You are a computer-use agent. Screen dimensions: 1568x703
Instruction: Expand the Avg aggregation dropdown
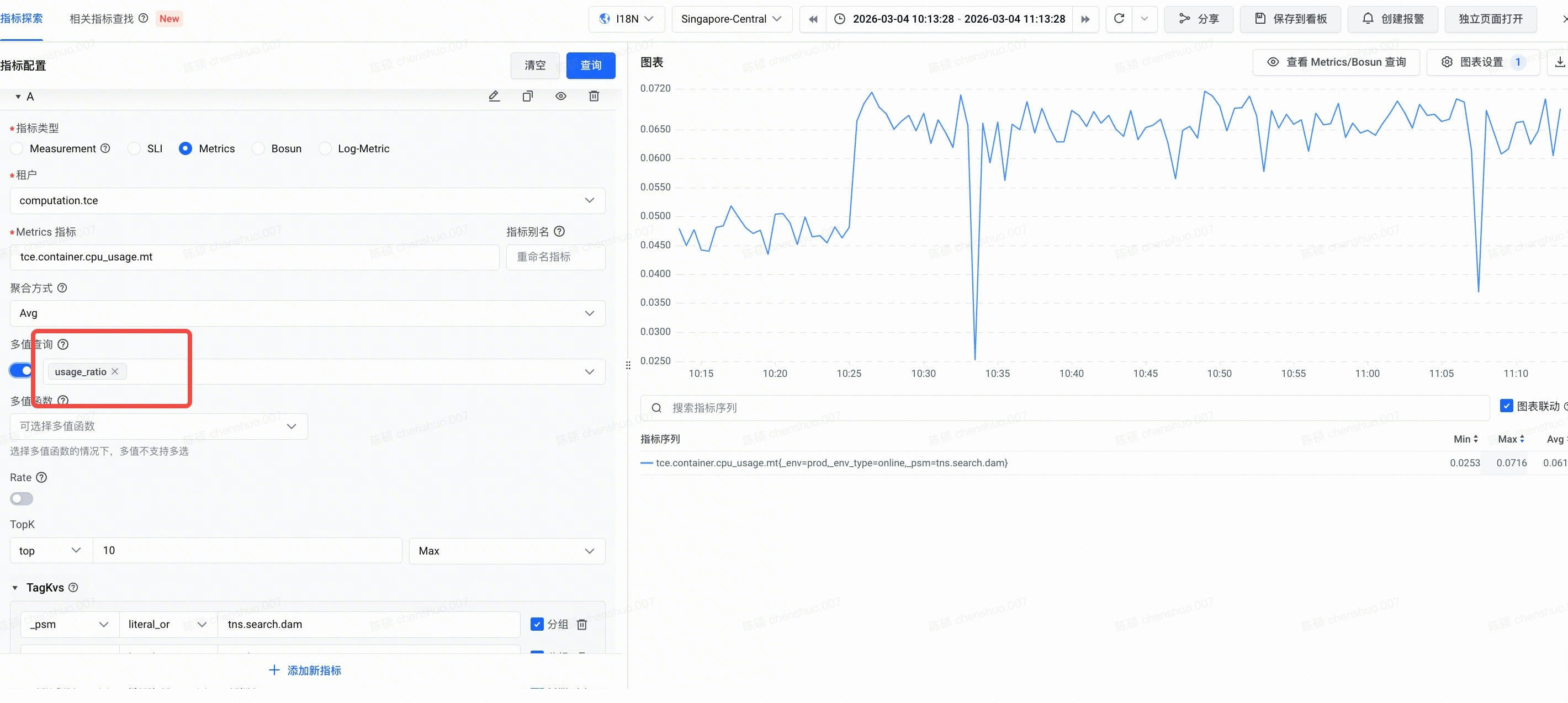tap(308, 313)
